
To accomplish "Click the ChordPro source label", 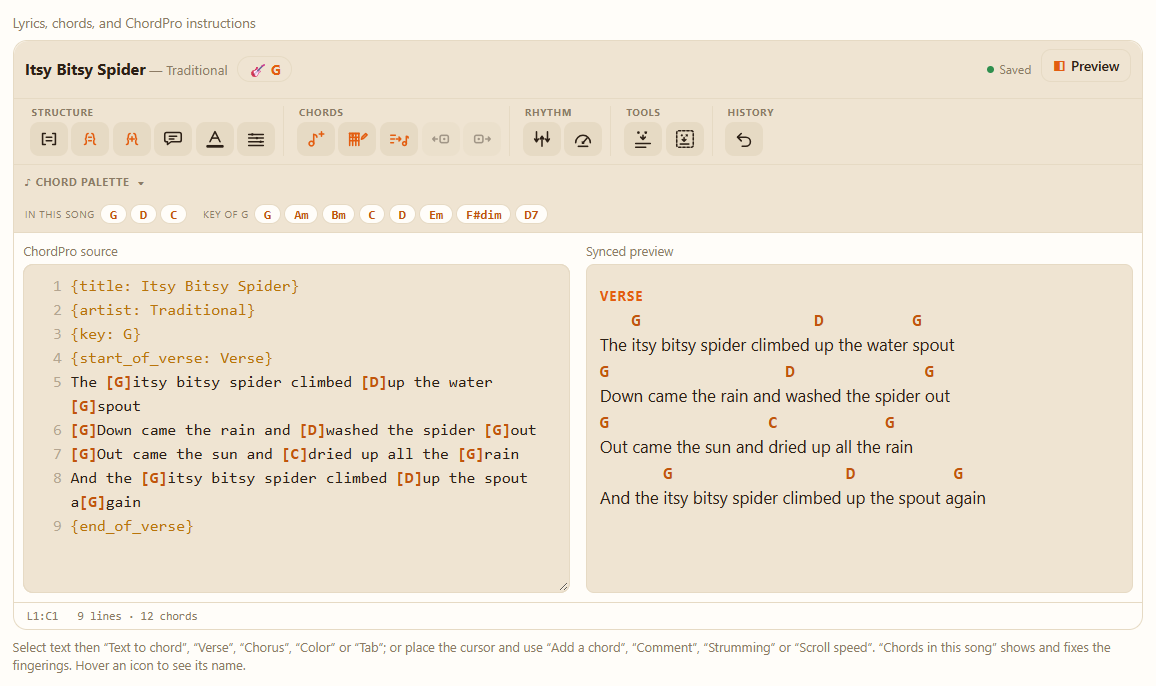I will click(x=70, y=252).
